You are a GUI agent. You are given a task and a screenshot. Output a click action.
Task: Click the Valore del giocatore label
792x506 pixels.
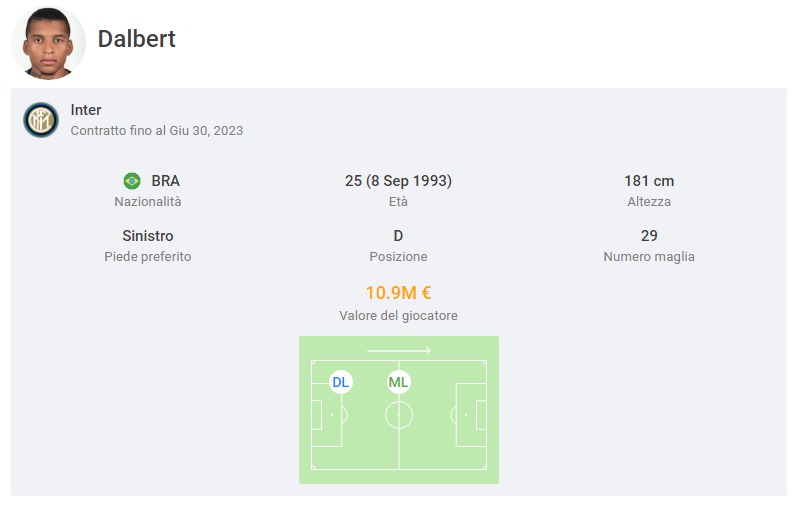click(x=398, y=316)
